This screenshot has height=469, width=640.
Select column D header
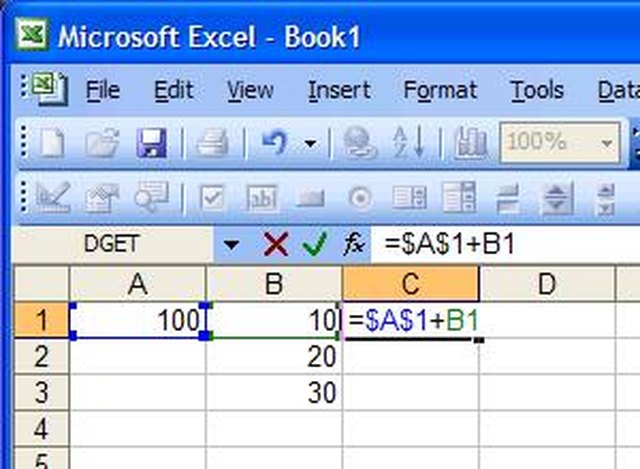click(547, 284)
